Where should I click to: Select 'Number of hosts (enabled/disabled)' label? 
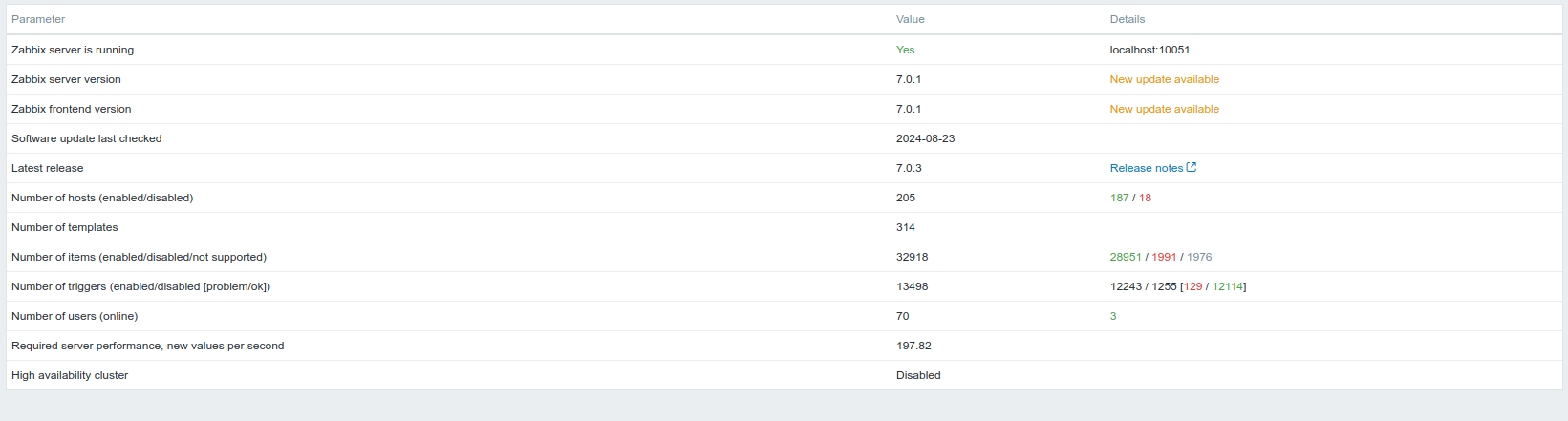coord(102,198)
